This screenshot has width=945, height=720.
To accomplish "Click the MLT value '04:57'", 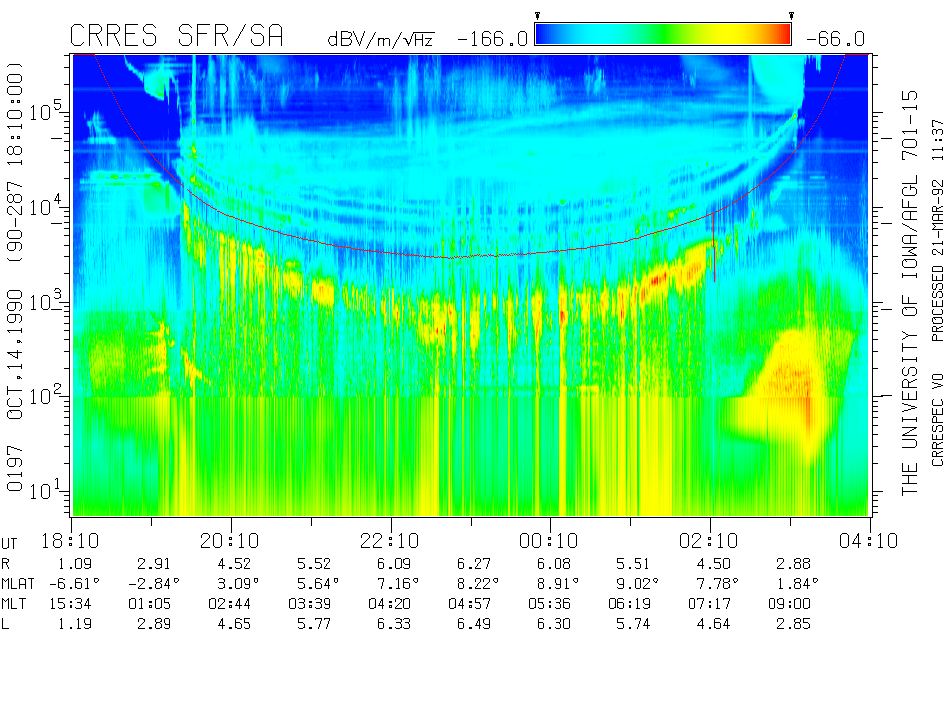I will [469, 604].
